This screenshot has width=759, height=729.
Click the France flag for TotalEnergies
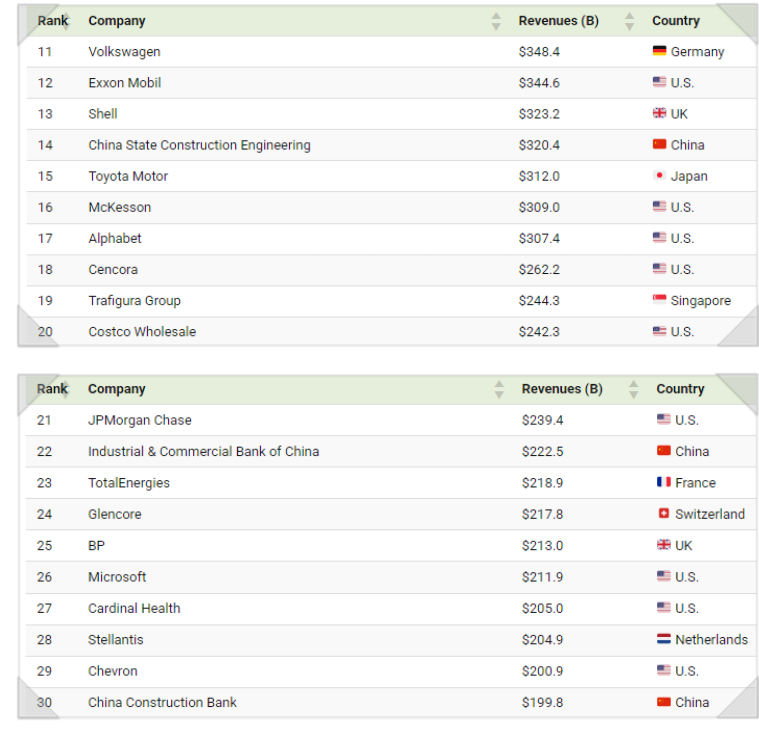click(664, 482)
